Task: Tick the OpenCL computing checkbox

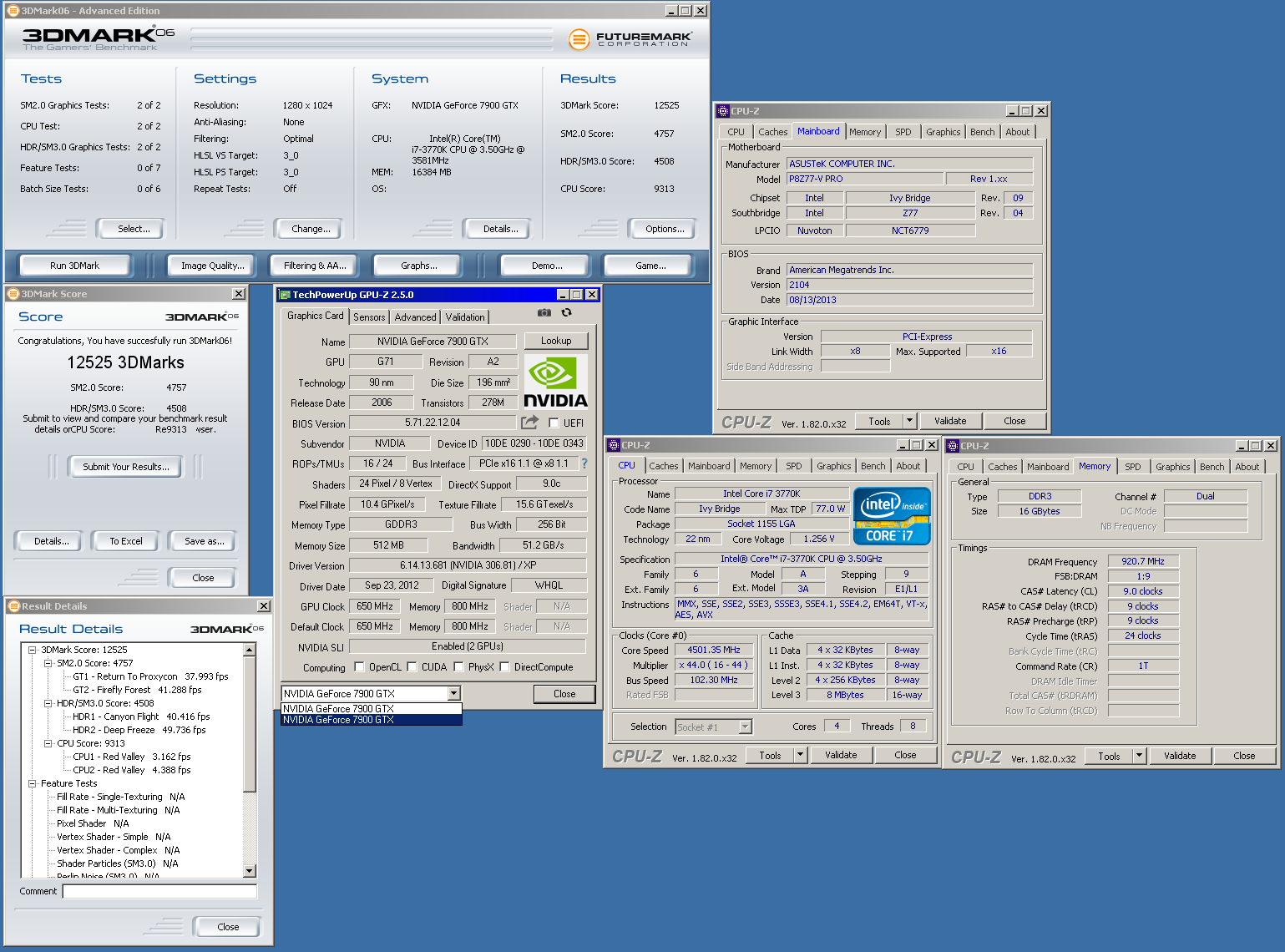Action: [360, 667]
